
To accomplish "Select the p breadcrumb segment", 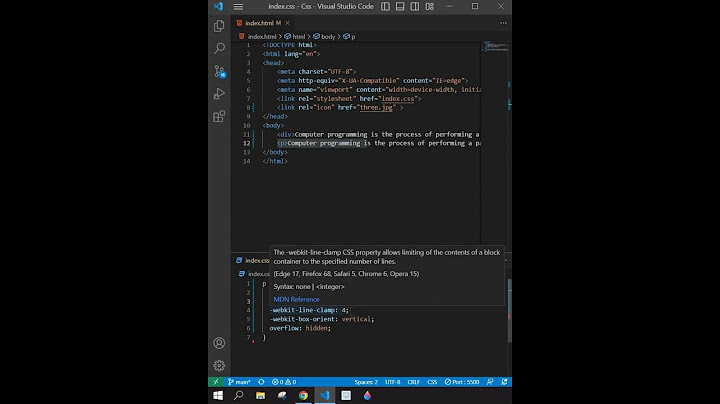I will coord(349,37).
